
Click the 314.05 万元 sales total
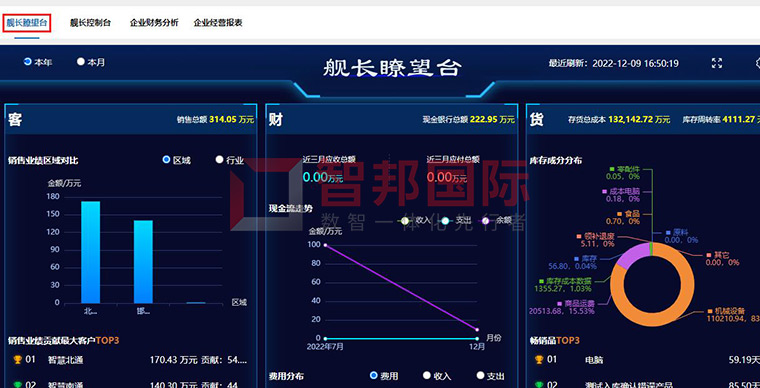pos(232,120)
